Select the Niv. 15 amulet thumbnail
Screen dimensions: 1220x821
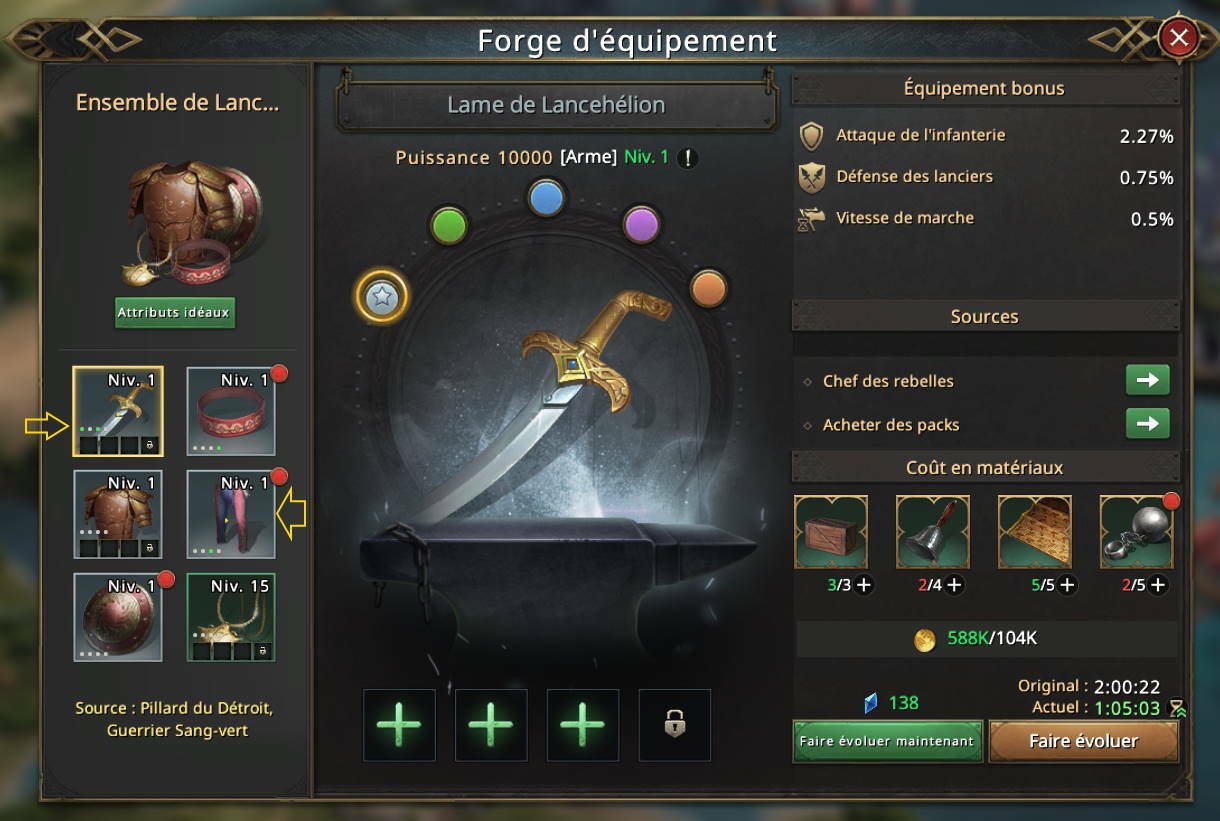click(231, 617)
